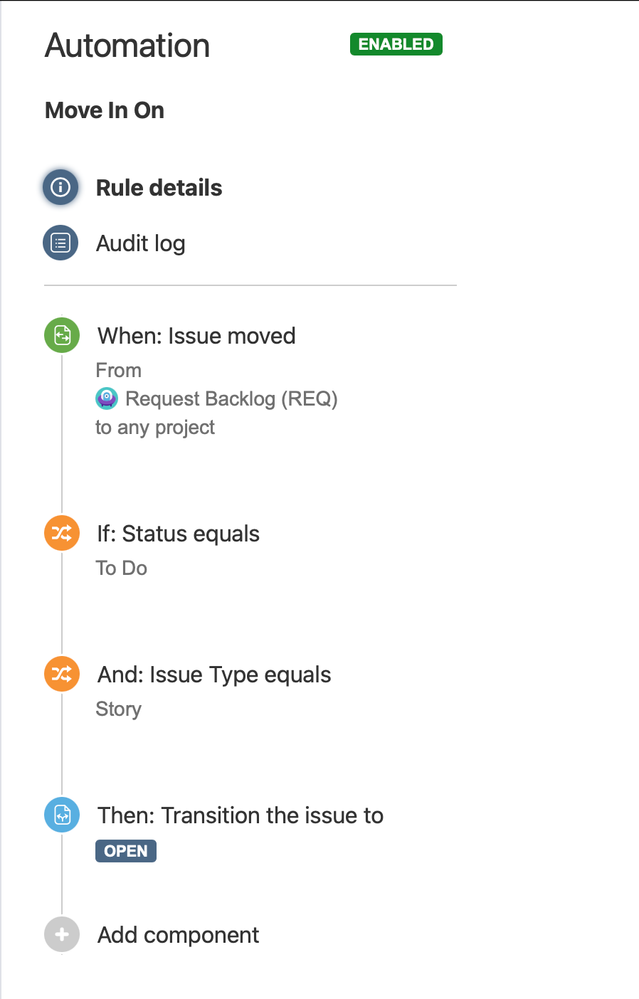Click the Rule details info icon
Viewport: 639px width, 999px height.
pyautogui.click(x=61, y=187)
